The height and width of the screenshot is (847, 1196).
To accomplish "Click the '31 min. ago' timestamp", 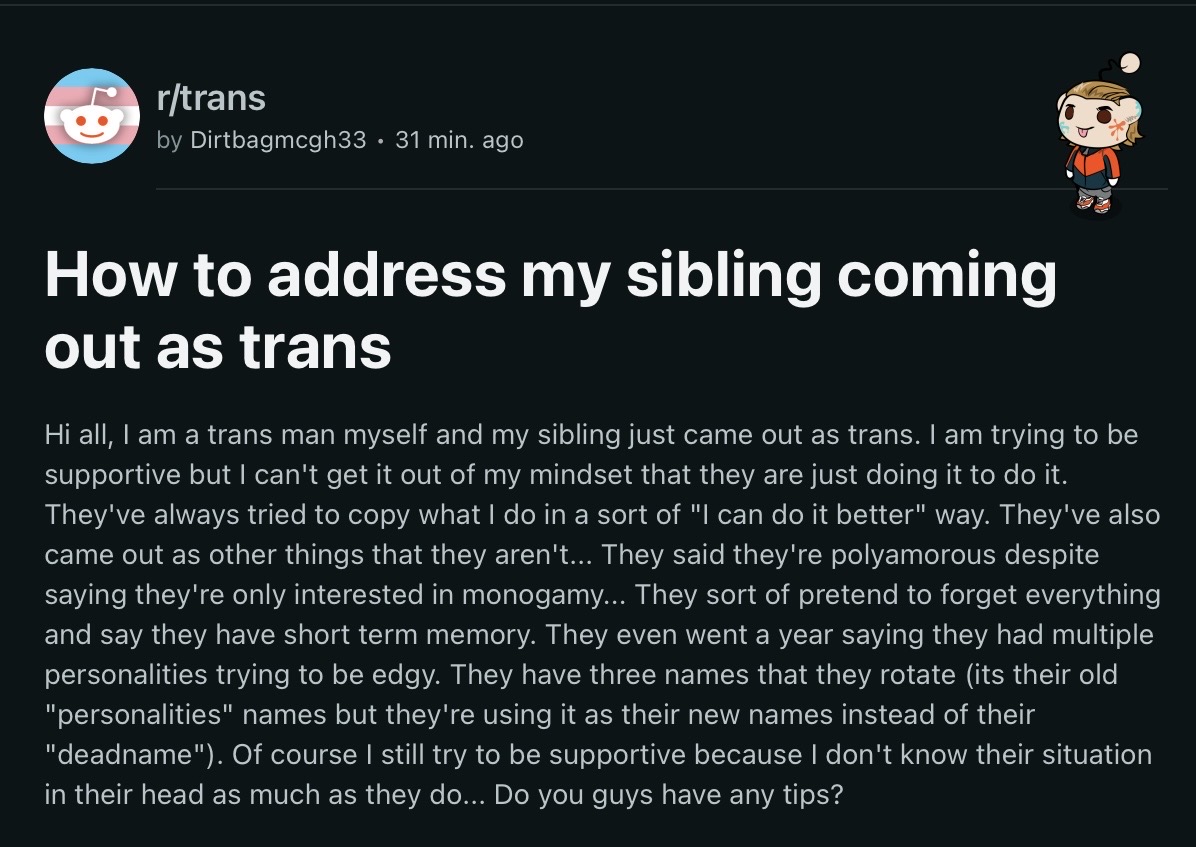I will (459, 140).
